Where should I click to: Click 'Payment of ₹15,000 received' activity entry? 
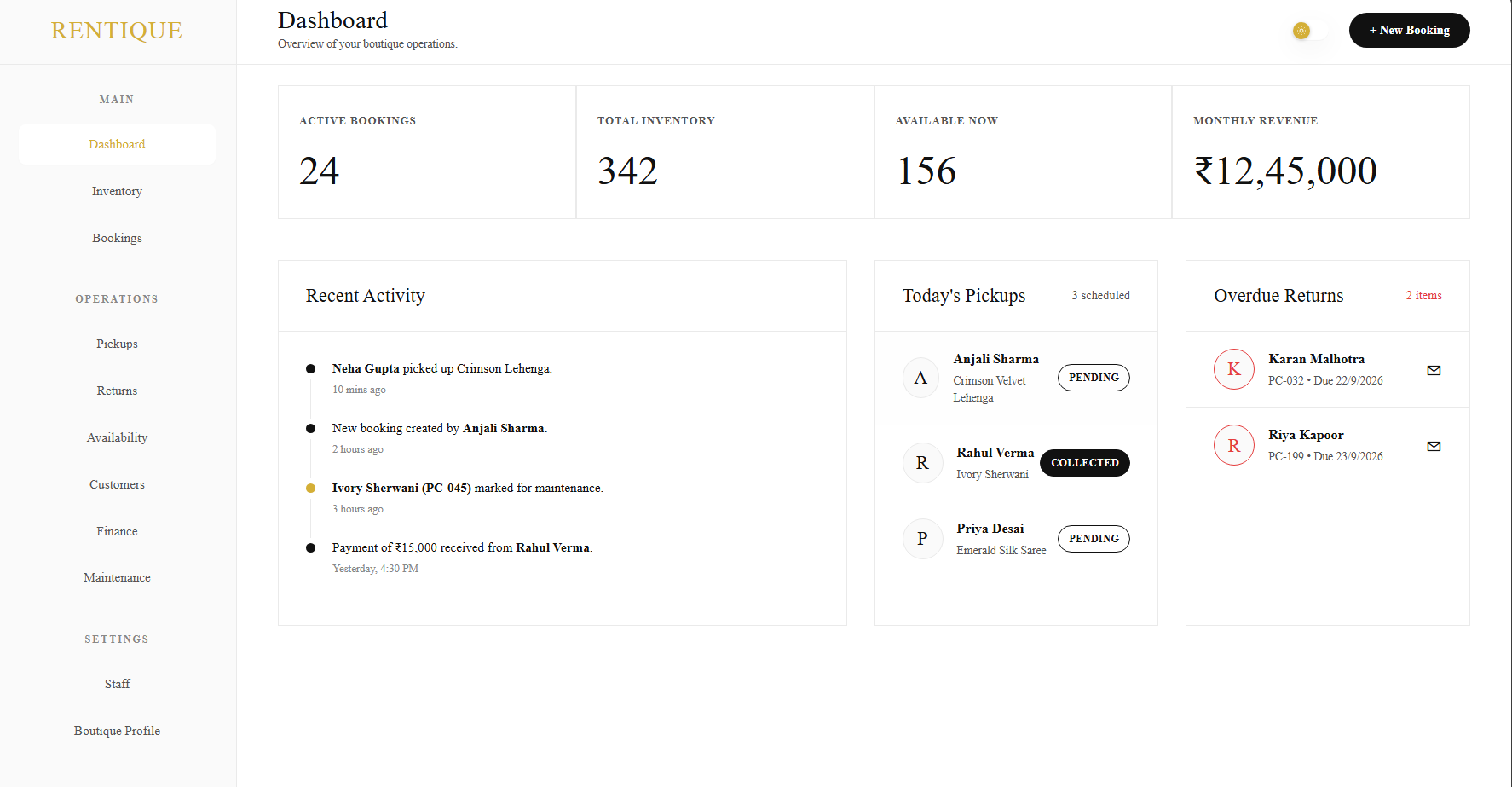[463, 548]
